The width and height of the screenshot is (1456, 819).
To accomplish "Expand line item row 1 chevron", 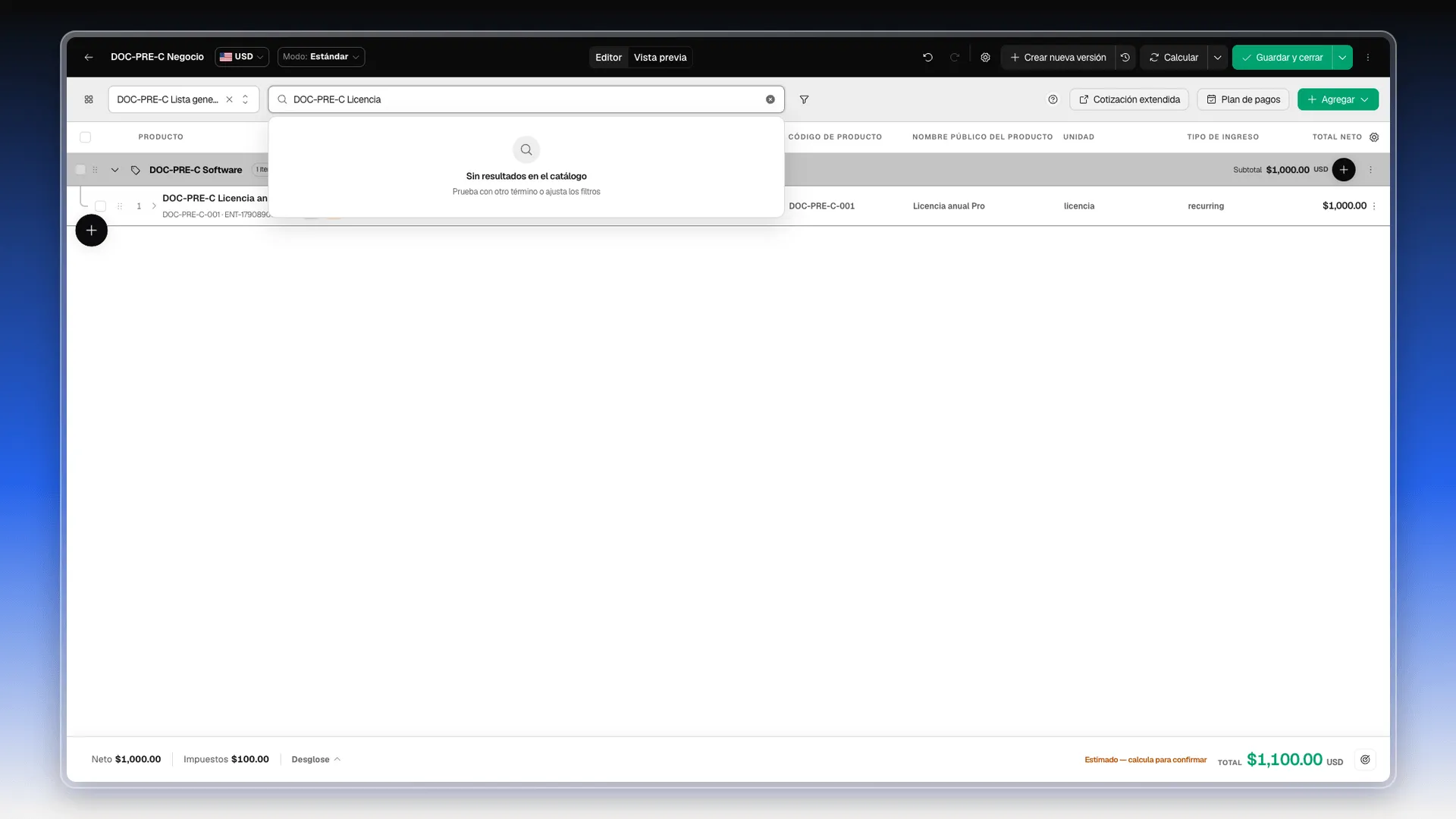I will coord(154,206).
